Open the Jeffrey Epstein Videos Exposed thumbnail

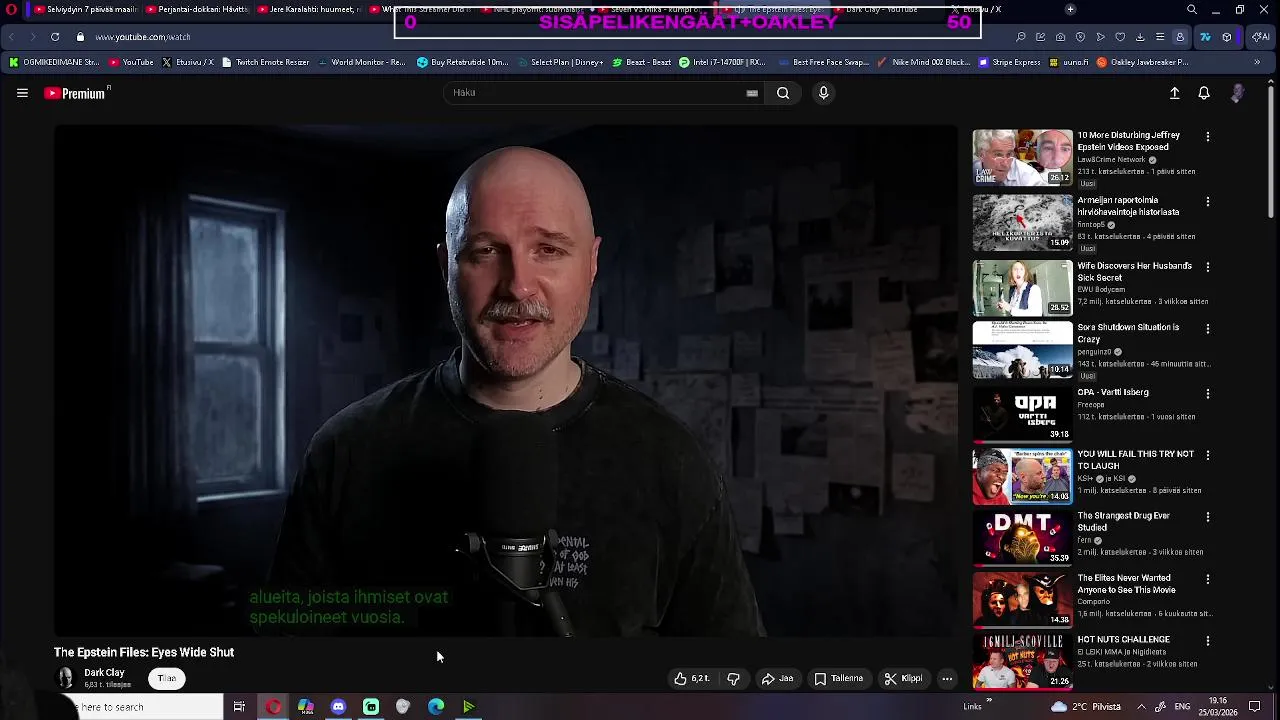1022,157
